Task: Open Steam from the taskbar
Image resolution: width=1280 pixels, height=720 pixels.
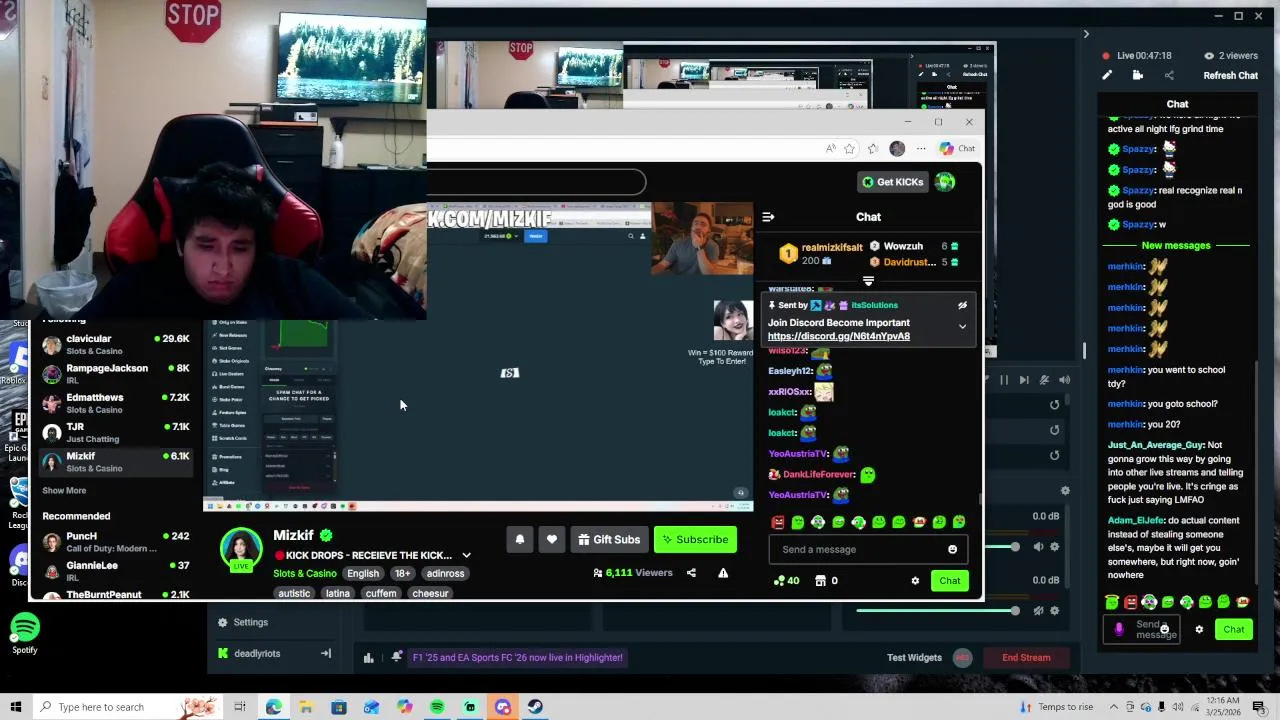Action: coord(535,707)
